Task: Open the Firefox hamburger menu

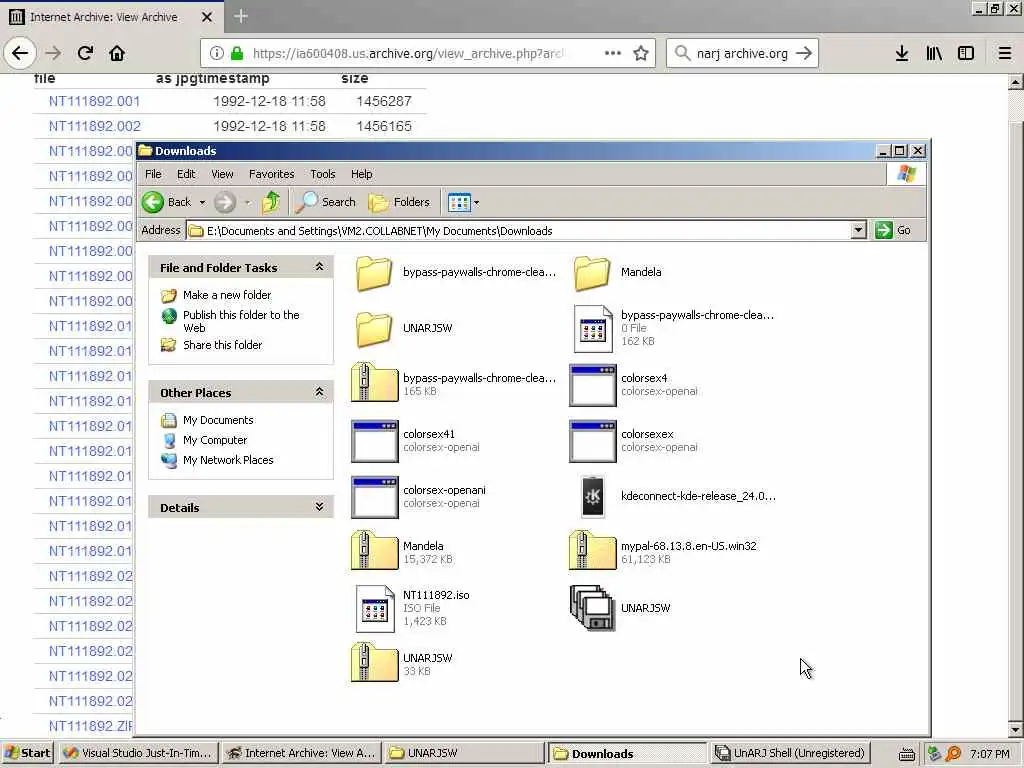Action: [1005, 53]
